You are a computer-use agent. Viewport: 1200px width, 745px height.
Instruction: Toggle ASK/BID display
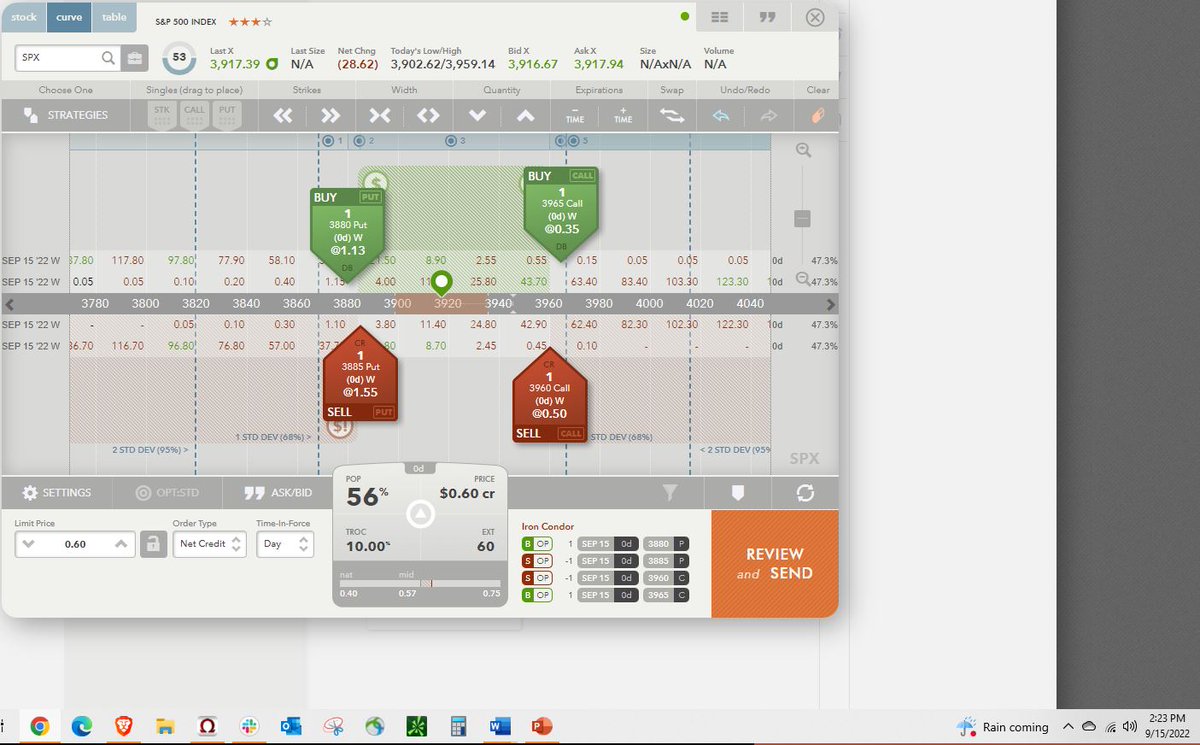click(279, 493)
